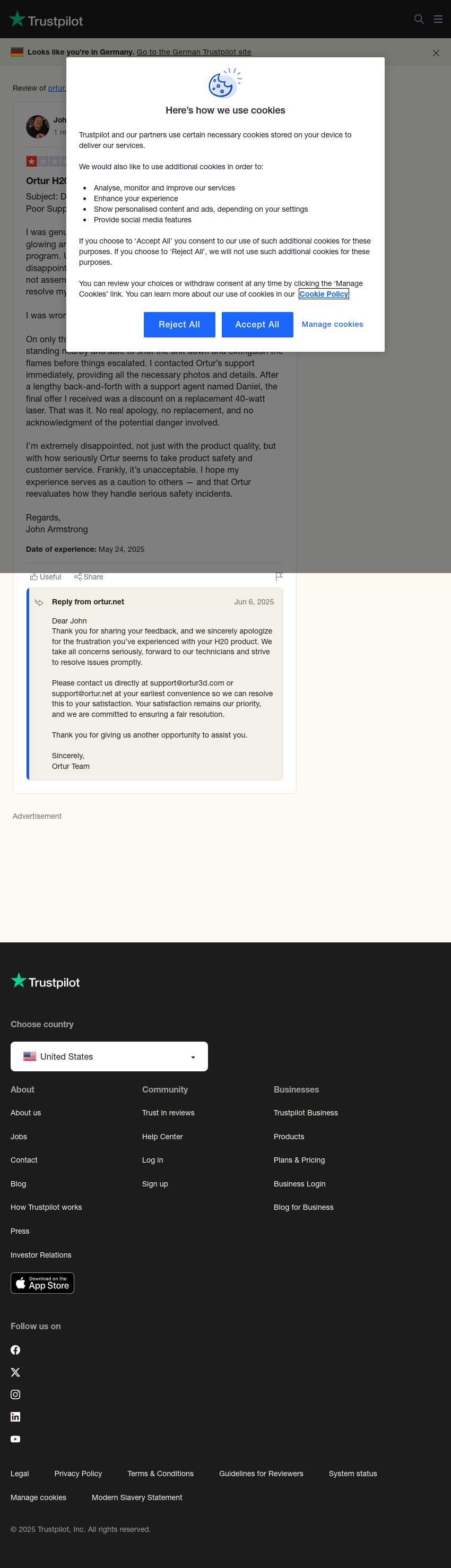Click the Reject All button
This screenshot has width=451, height=1568.
[x=179, y=324]
